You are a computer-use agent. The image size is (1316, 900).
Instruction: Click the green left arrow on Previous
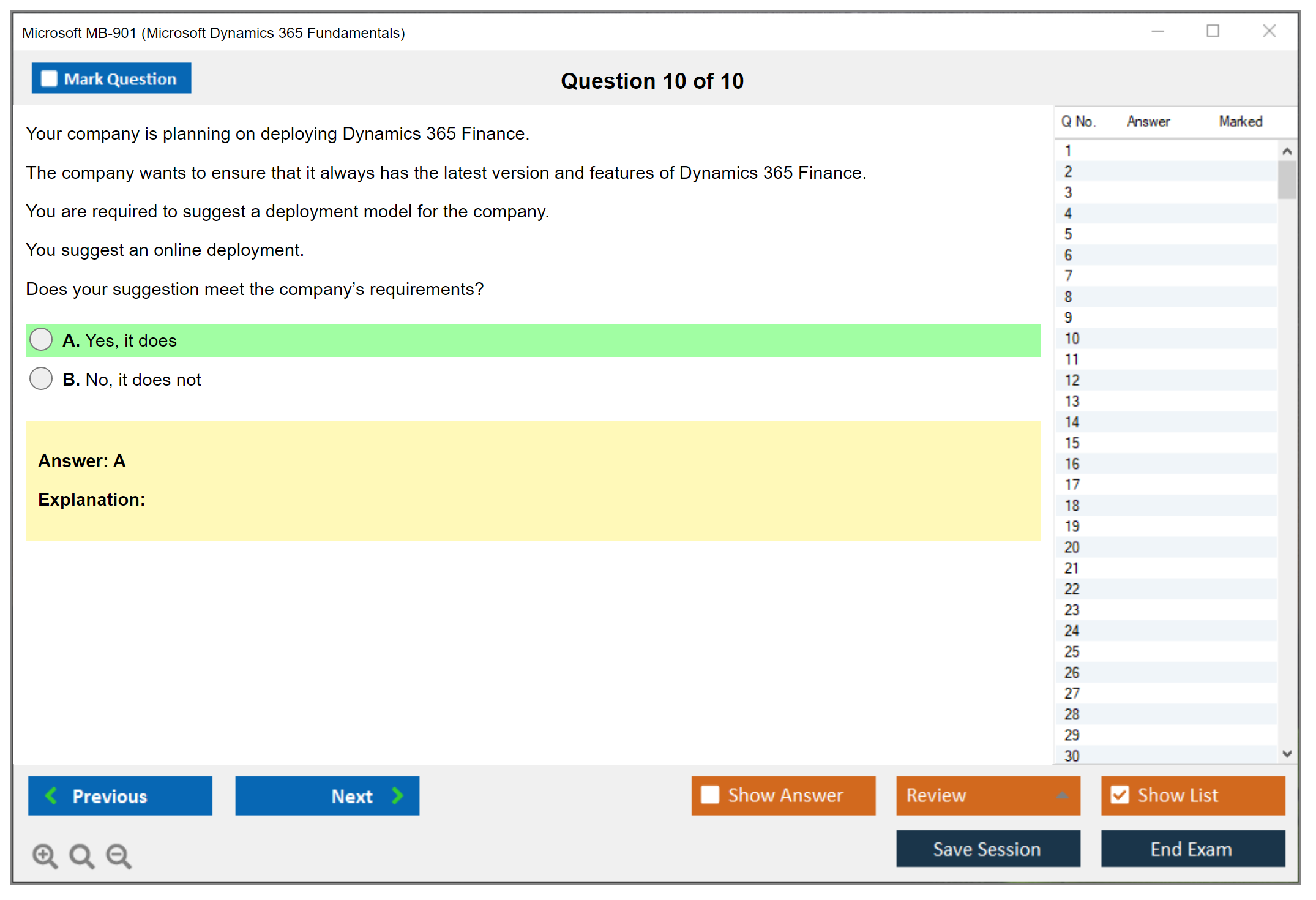click(x=51, y=795)
